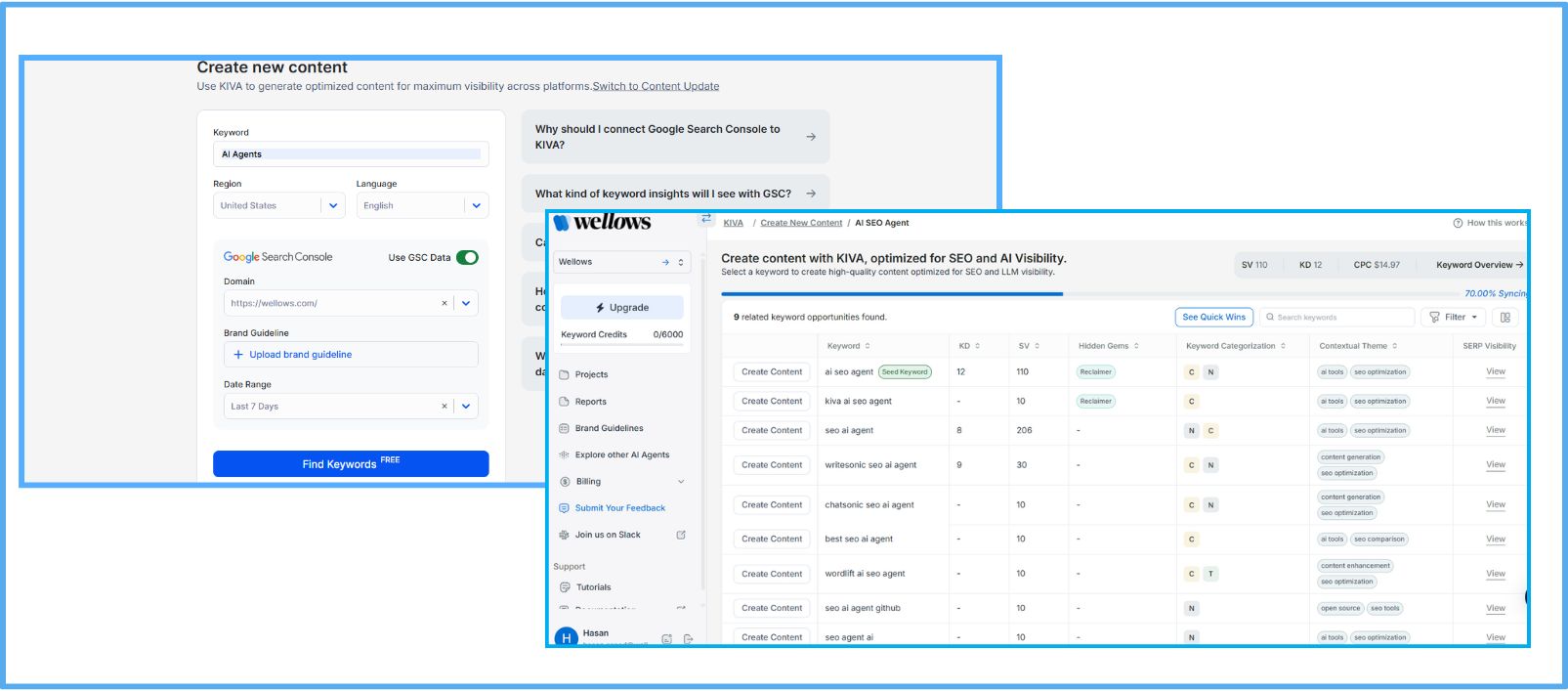The height and width of the screenshot is (691, 1568).
Task: Click the Seed Keyword badge
Action: [x=905, y=371]
